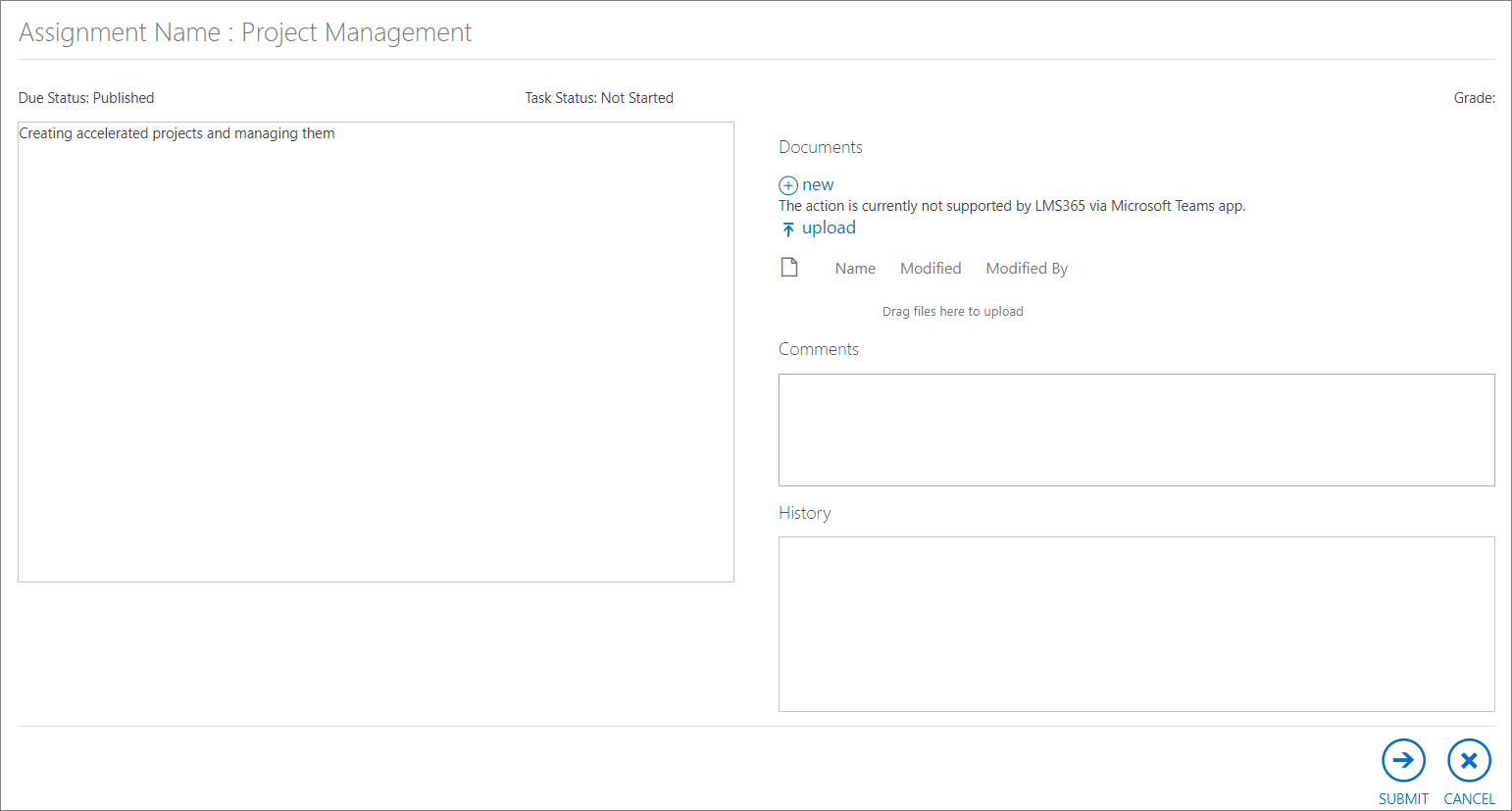This screenshot has width=1512, height=811.
Task: Open the Modified By column header
Action: click(1027, 269)
